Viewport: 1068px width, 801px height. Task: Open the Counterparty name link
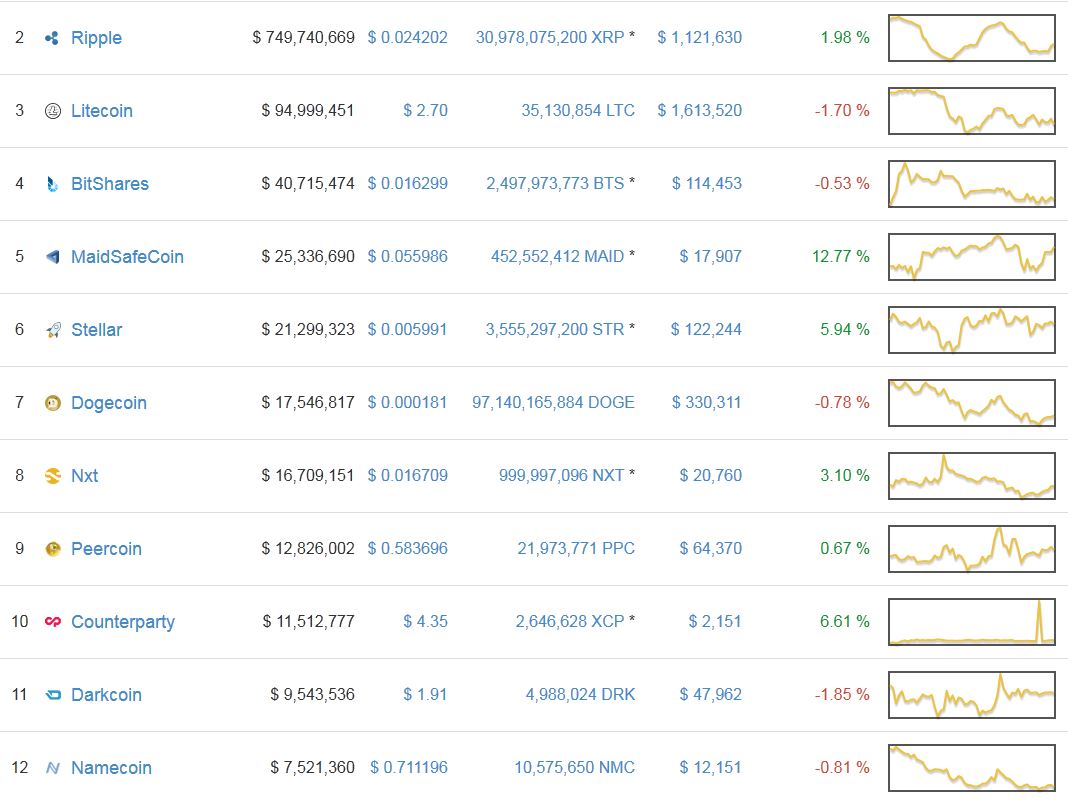point(123,622)
